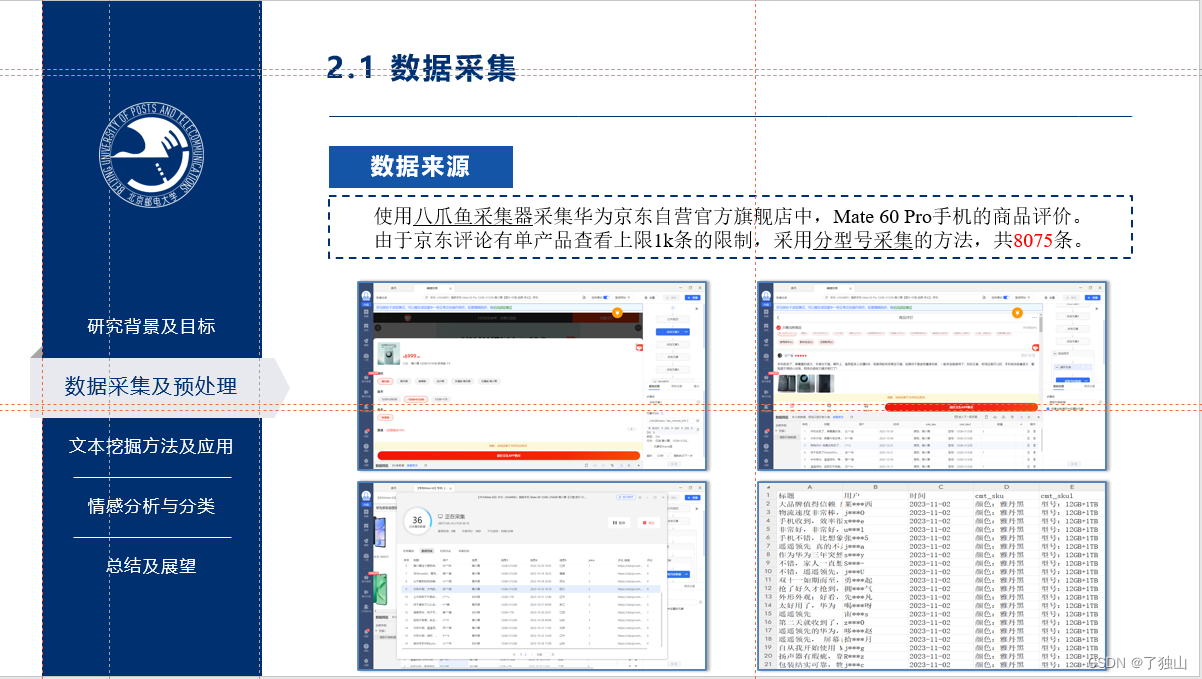Click the 型号：12GB+1TB cell in row 13
This screenshot has height=679, width=1202.
click(1070, 597)
